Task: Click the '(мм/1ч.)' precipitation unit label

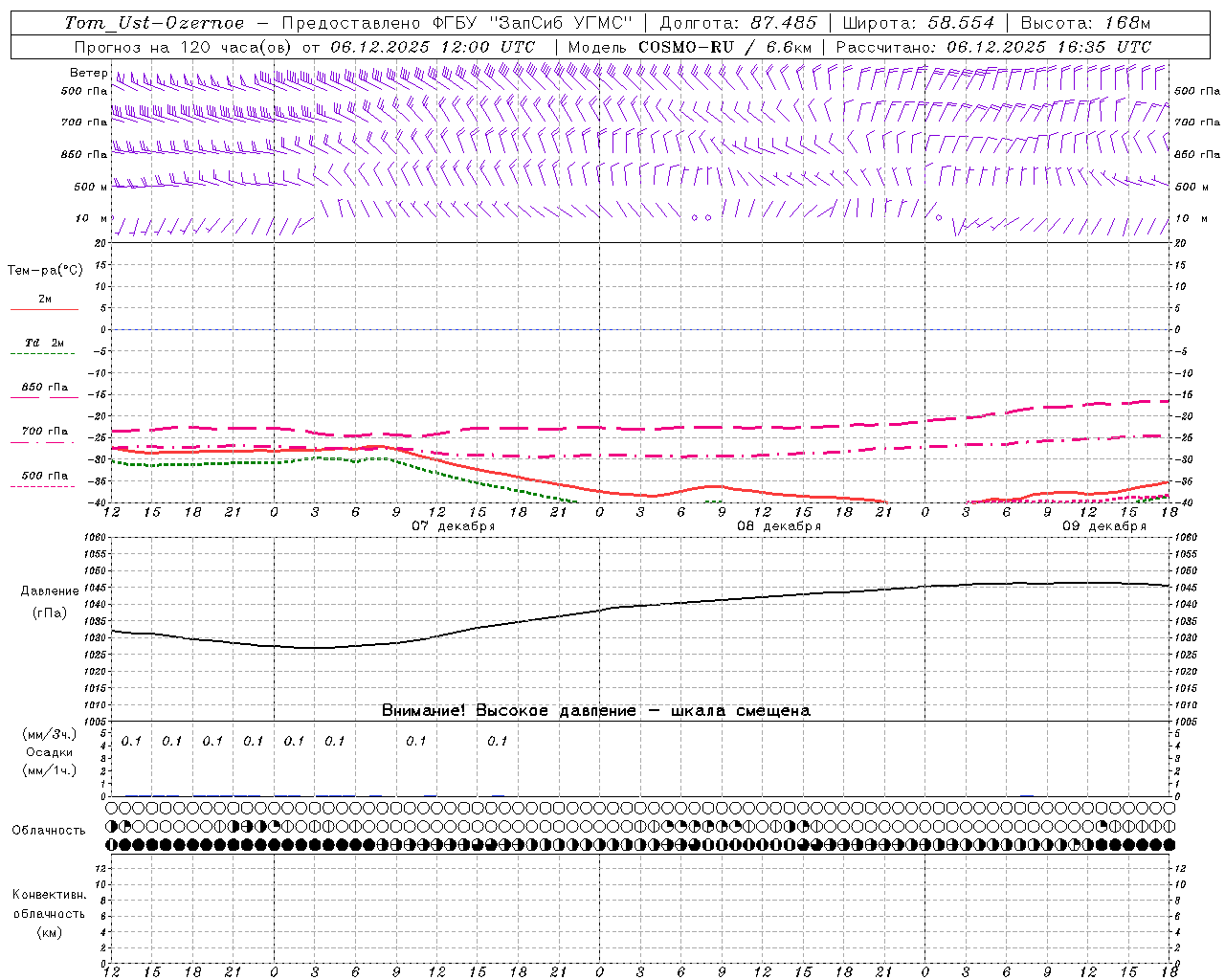Action: pos(50,770)
